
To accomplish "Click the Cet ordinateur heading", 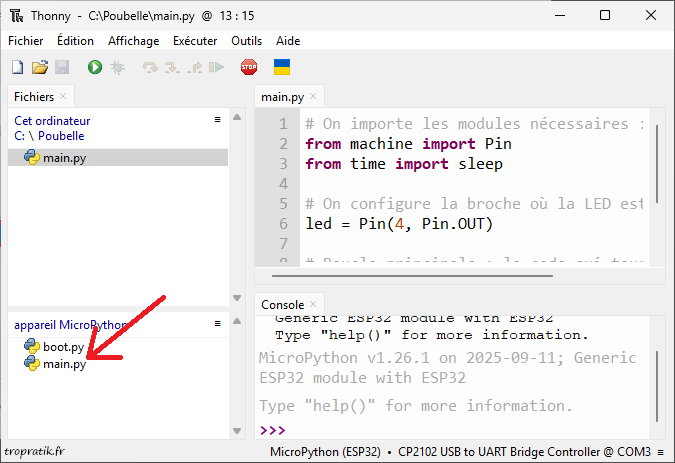I will click(x=52, y=121).
